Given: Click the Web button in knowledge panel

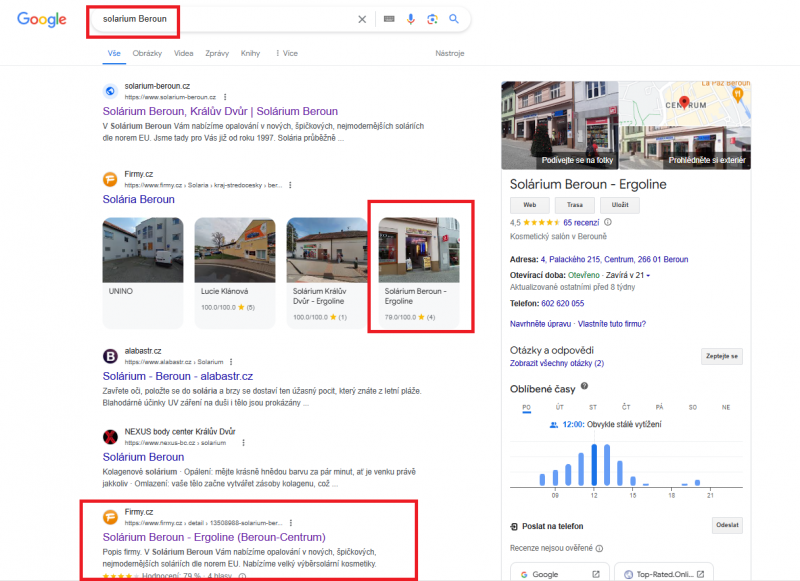Looking at the screenshot, I should (x=530, y=205).
